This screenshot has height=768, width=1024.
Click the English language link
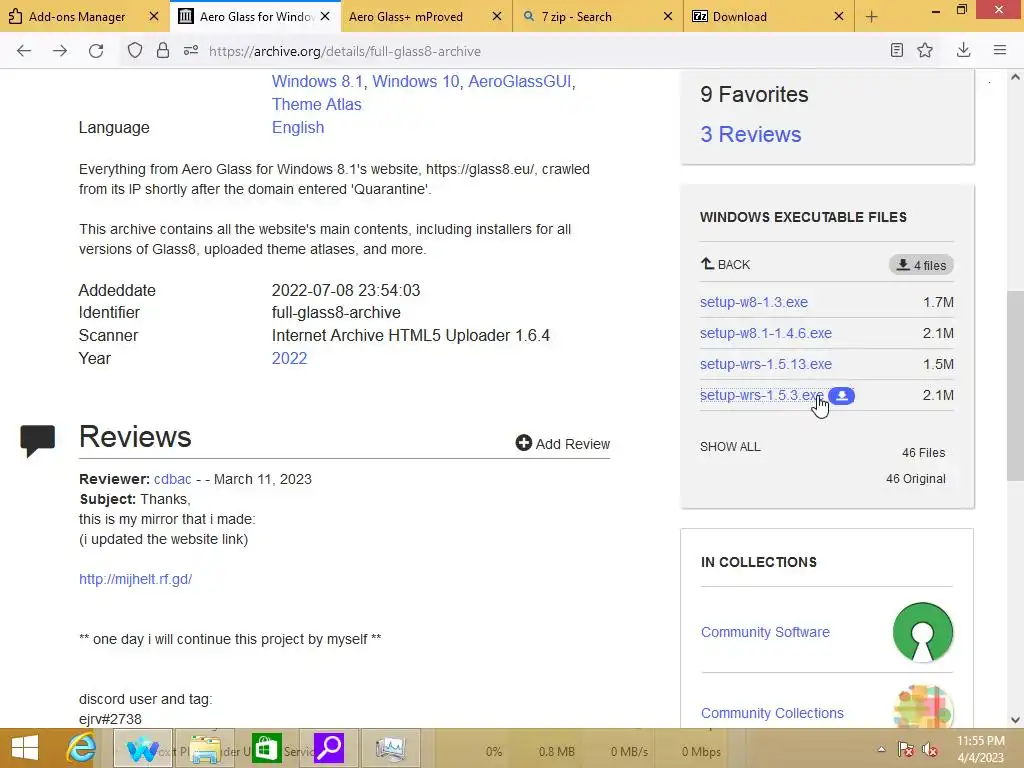click(x=298, y=127)
